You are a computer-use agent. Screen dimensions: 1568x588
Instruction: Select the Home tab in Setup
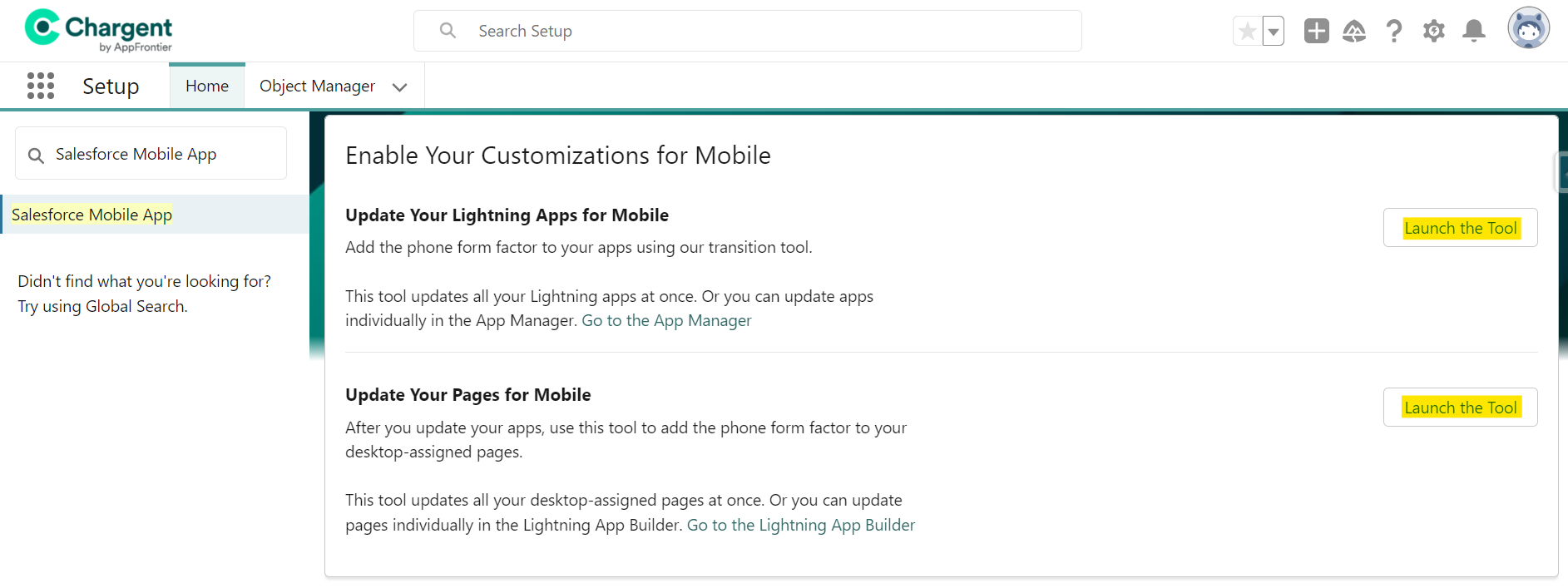[x=206, y=85]
